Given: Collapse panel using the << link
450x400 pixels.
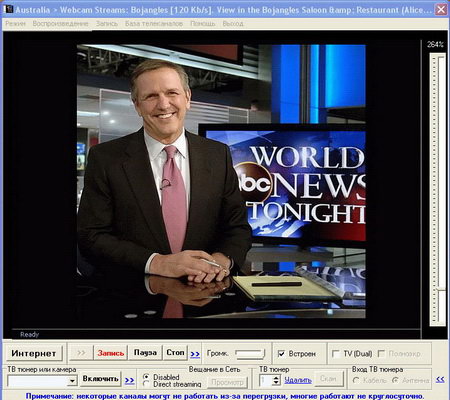Looking at the screenshot, I should 440,379.
